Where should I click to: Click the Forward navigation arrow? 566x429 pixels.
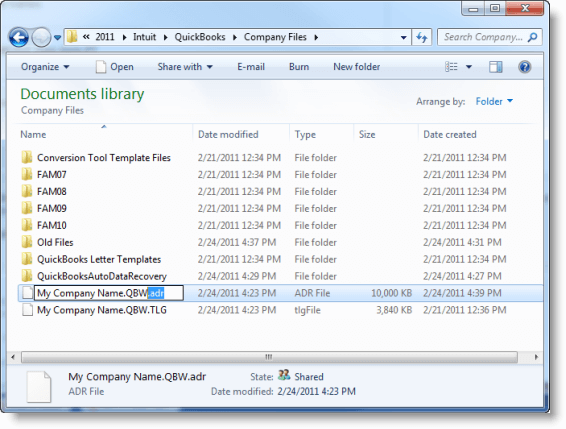click(x=41, y=37)
